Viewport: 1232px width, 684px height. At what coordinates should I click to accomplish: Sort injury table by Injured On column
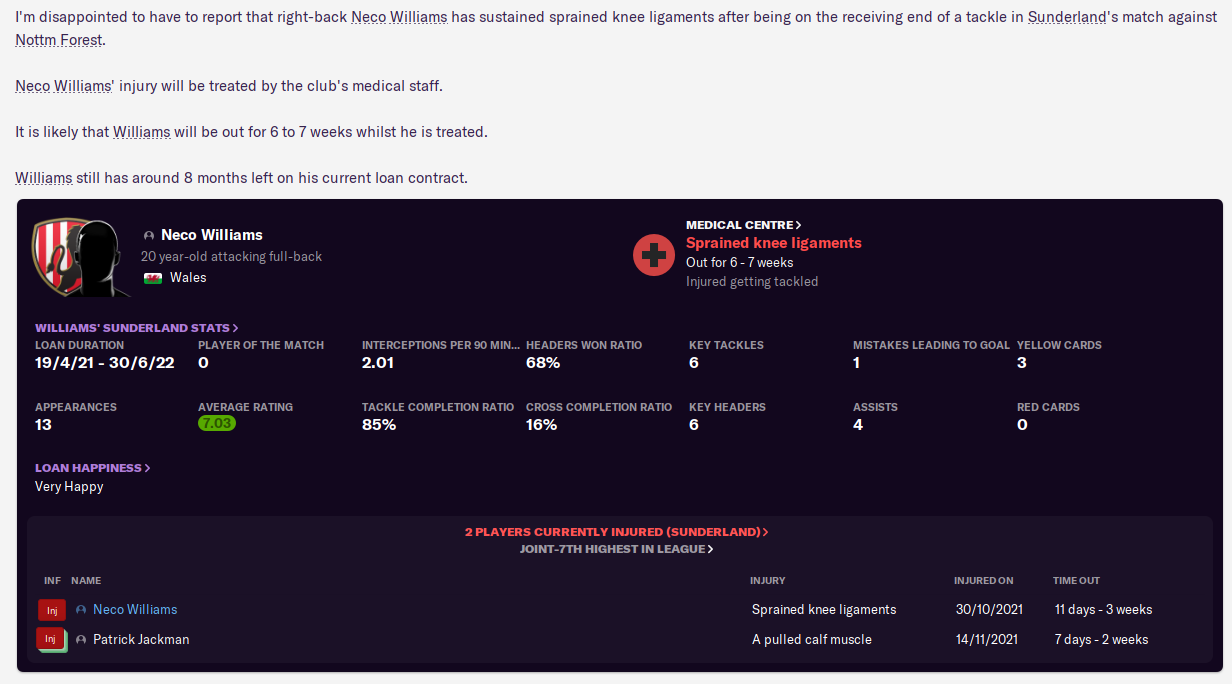983,580
